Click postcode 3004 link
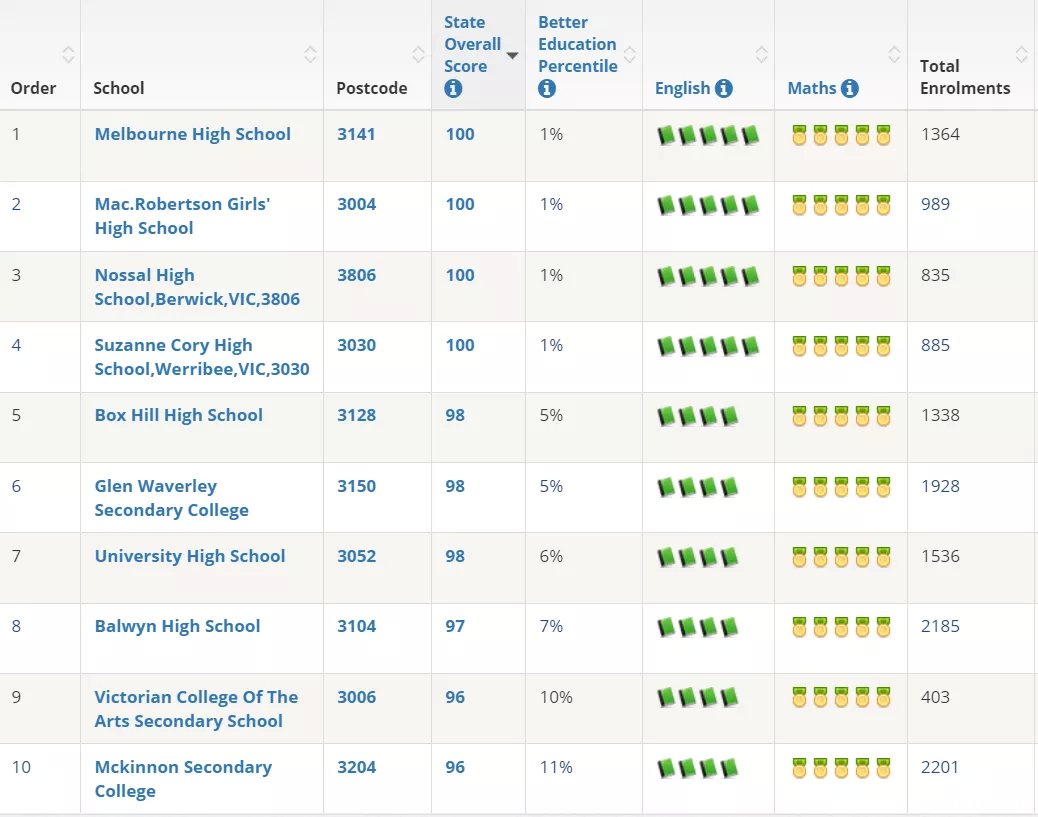The height and width of the screenshot is (817, 1038). point(356,204)
